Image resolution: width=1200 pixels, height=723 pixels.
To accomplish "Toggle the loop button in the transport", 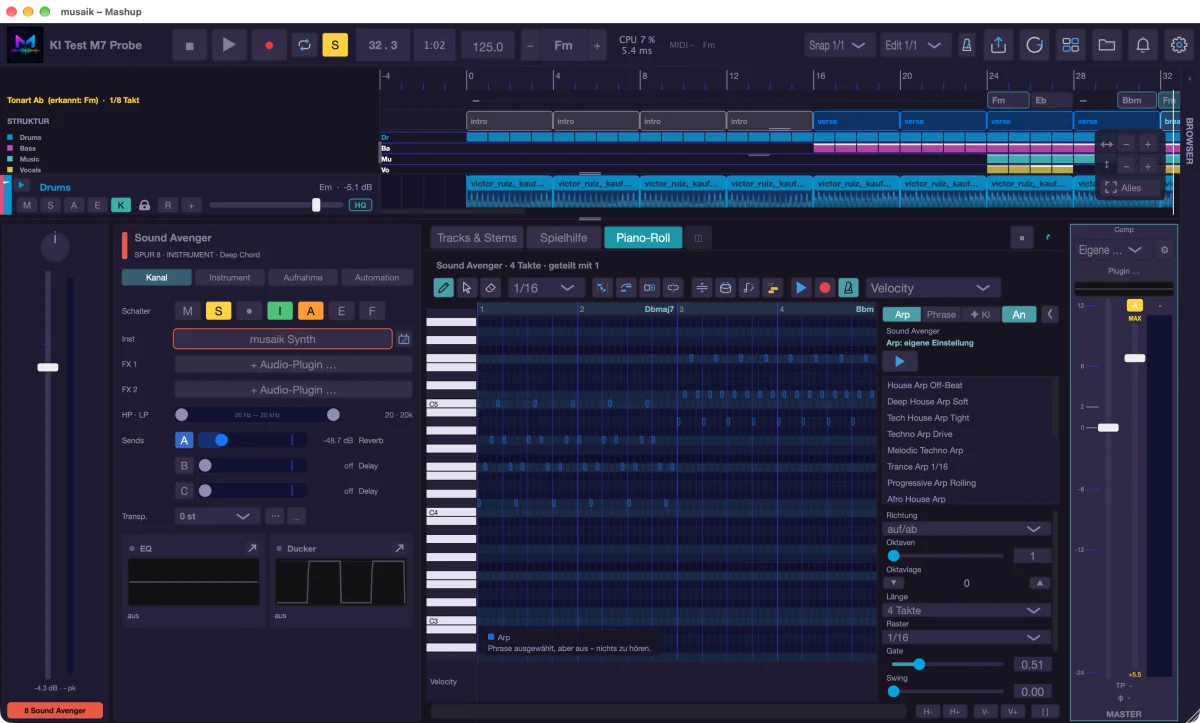I will tap(303, 45).
